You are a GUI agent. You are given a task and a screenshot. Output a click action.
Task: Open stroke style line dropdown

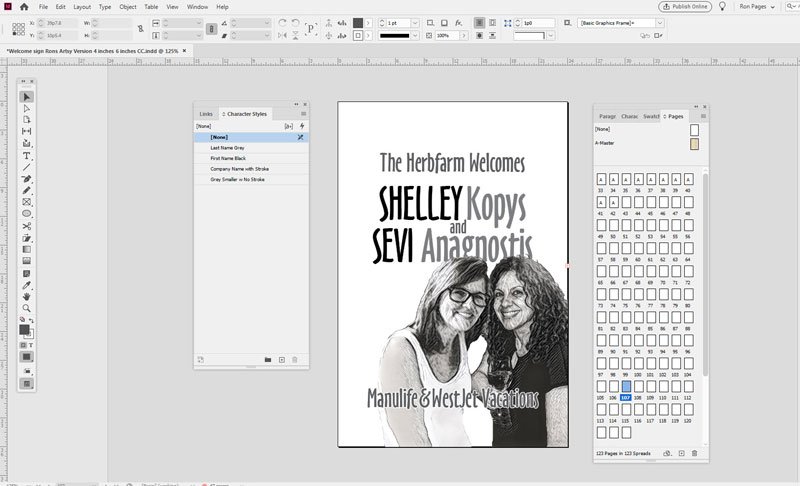click(415, 36)
